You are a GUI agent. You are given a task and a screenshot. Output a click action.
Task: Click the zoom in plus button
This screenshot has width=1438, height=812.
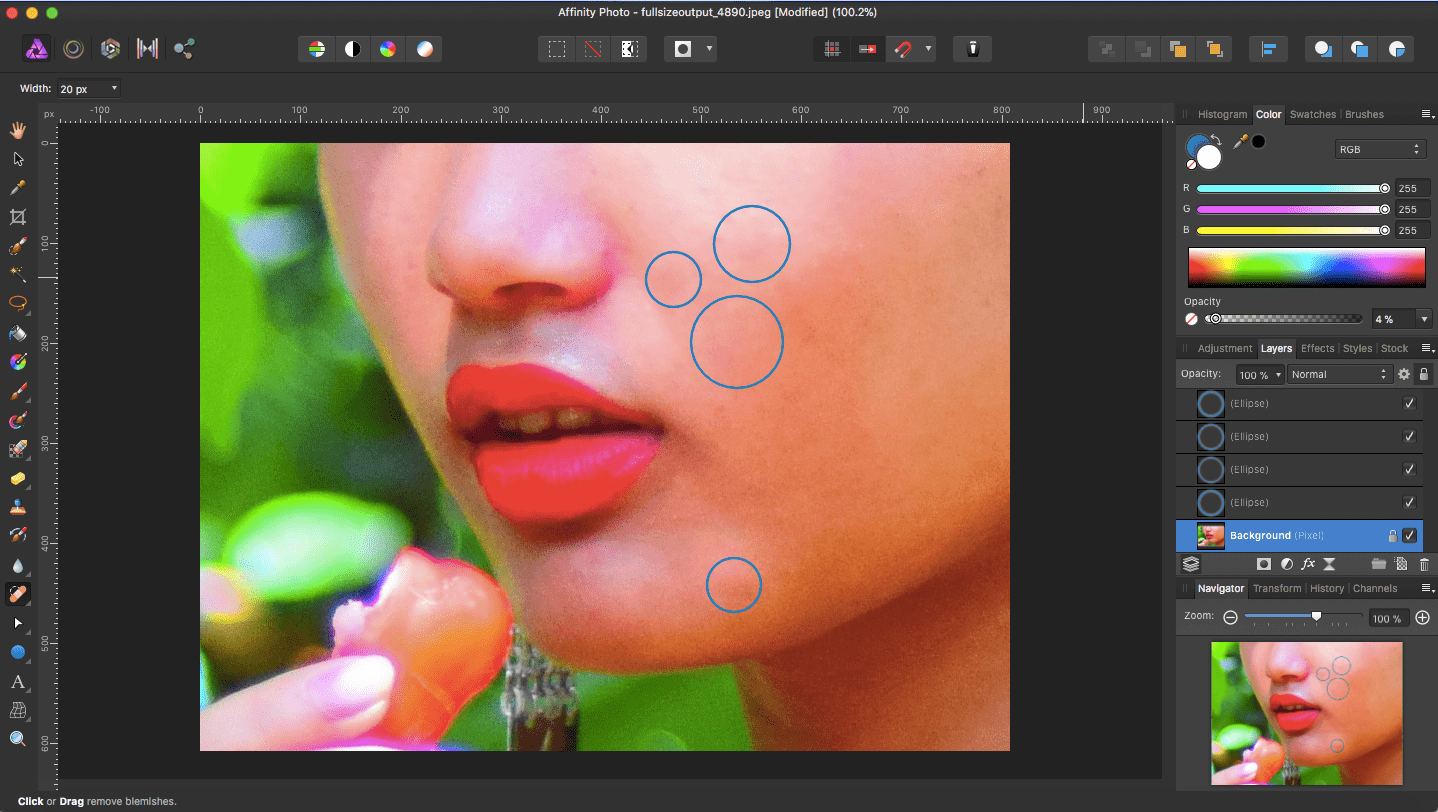point(1423,618)
